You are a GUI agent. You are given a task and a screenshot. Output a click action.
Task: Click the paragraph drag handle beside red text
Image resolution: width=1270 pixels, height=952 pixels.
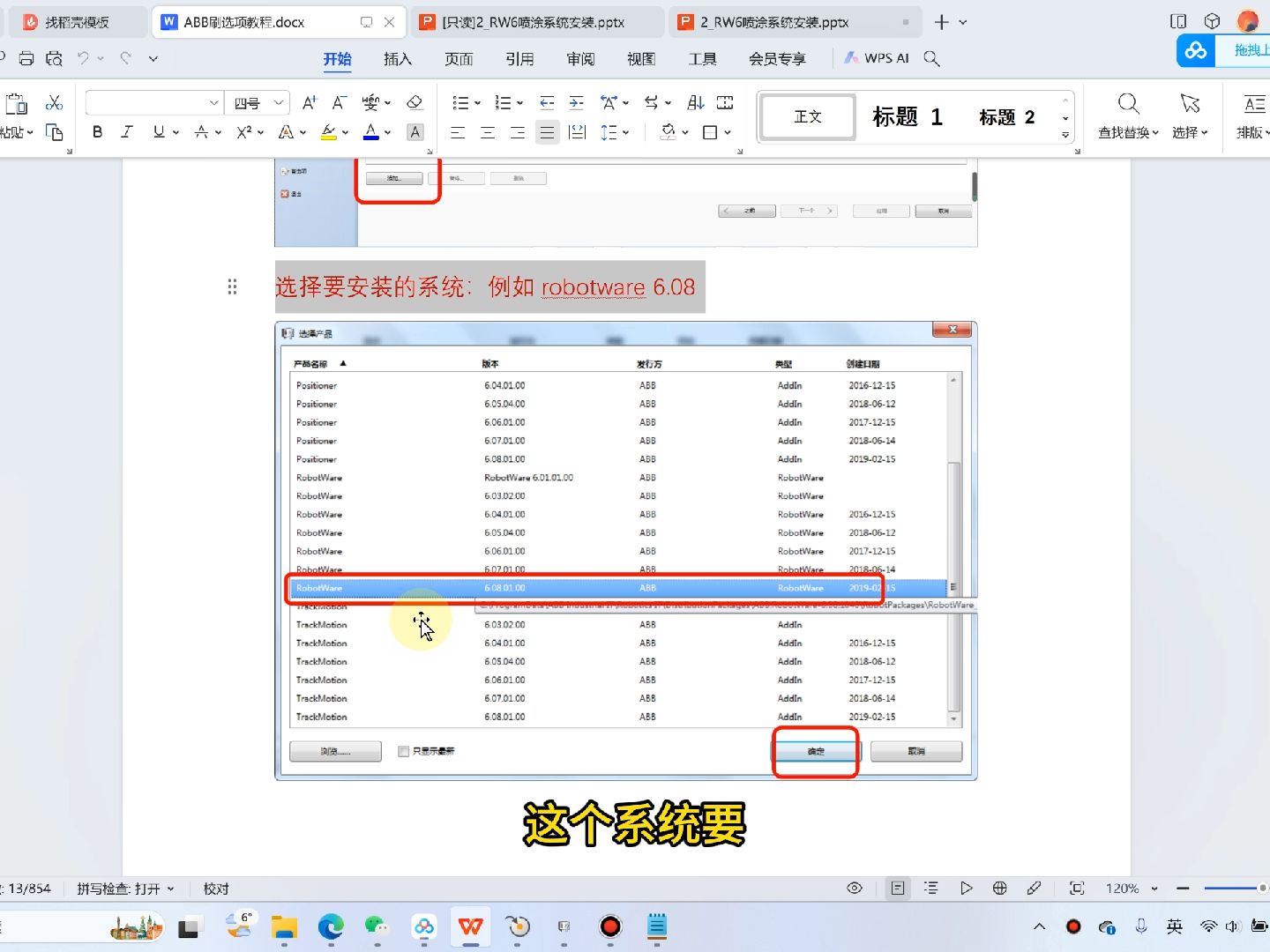232,286
